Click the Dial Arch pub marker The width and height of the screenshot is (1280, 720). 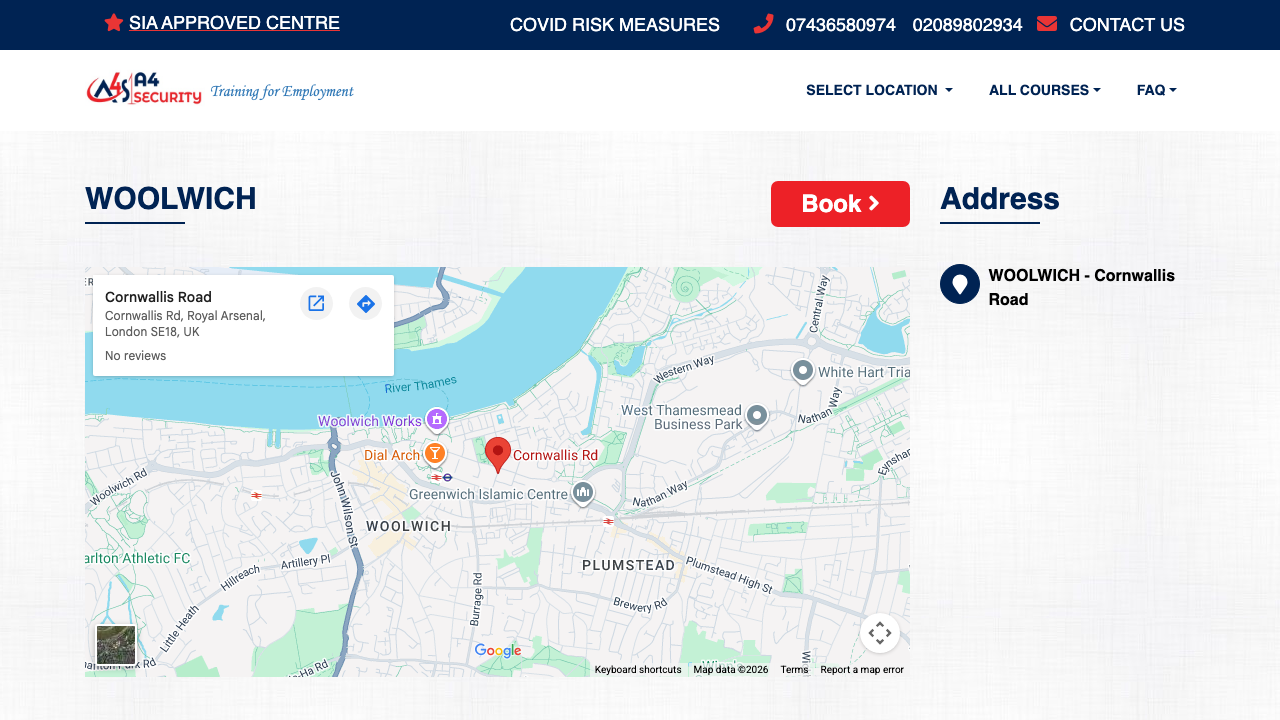pos(435,452)
